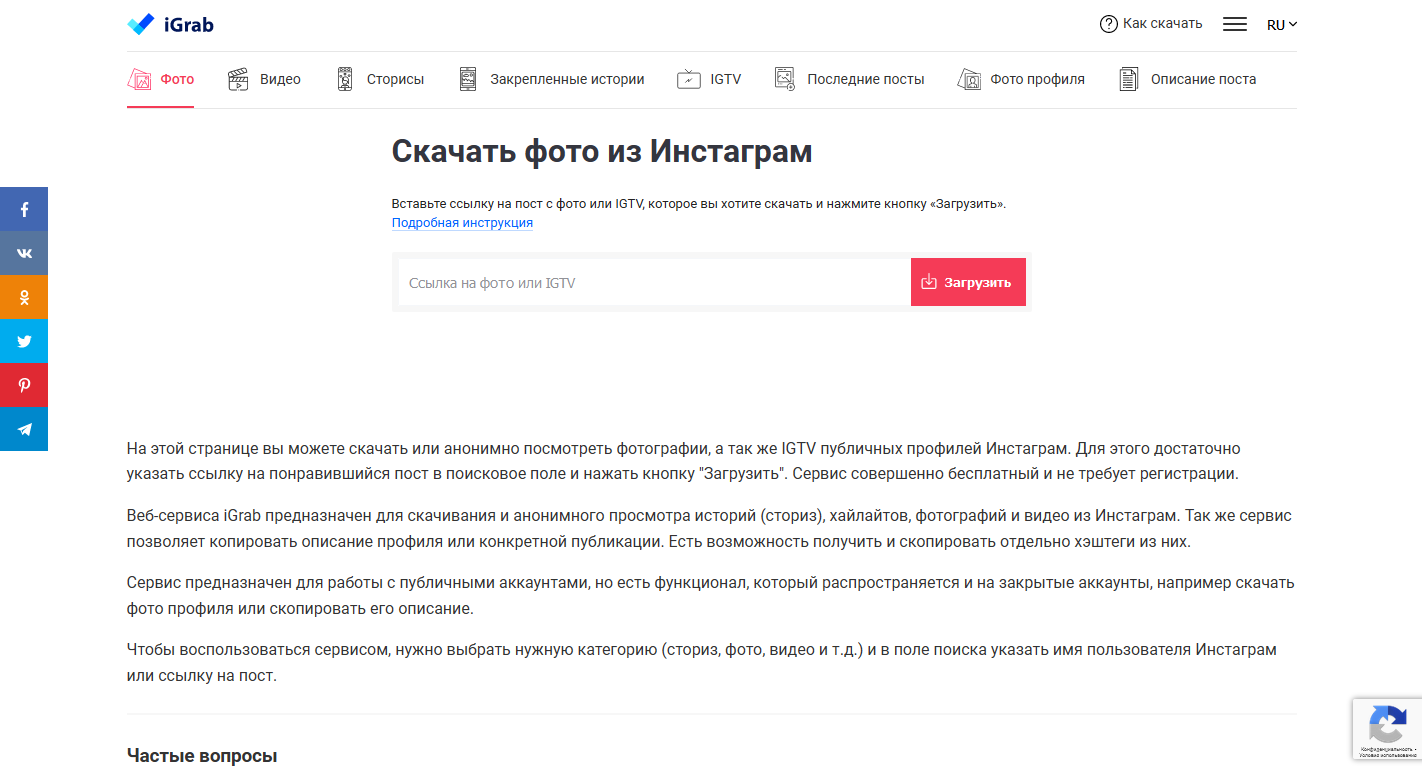
Task: Click the iGrab brand name text
Action: click(x=189, y=25)
